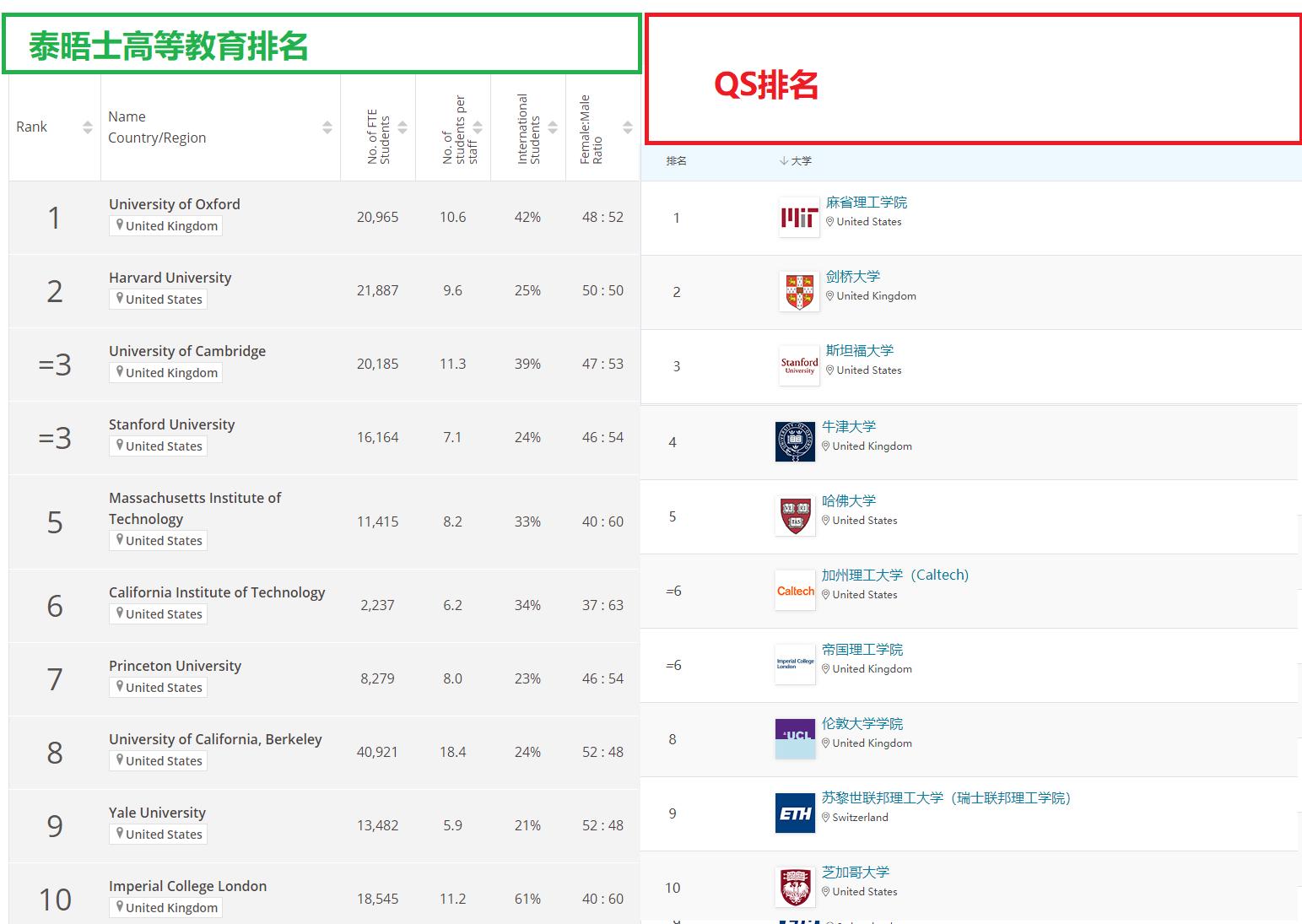Click the Cambridge University crest icon
Image resolution: width=1302 pixels, height=924 pixels.
[798, 291]
